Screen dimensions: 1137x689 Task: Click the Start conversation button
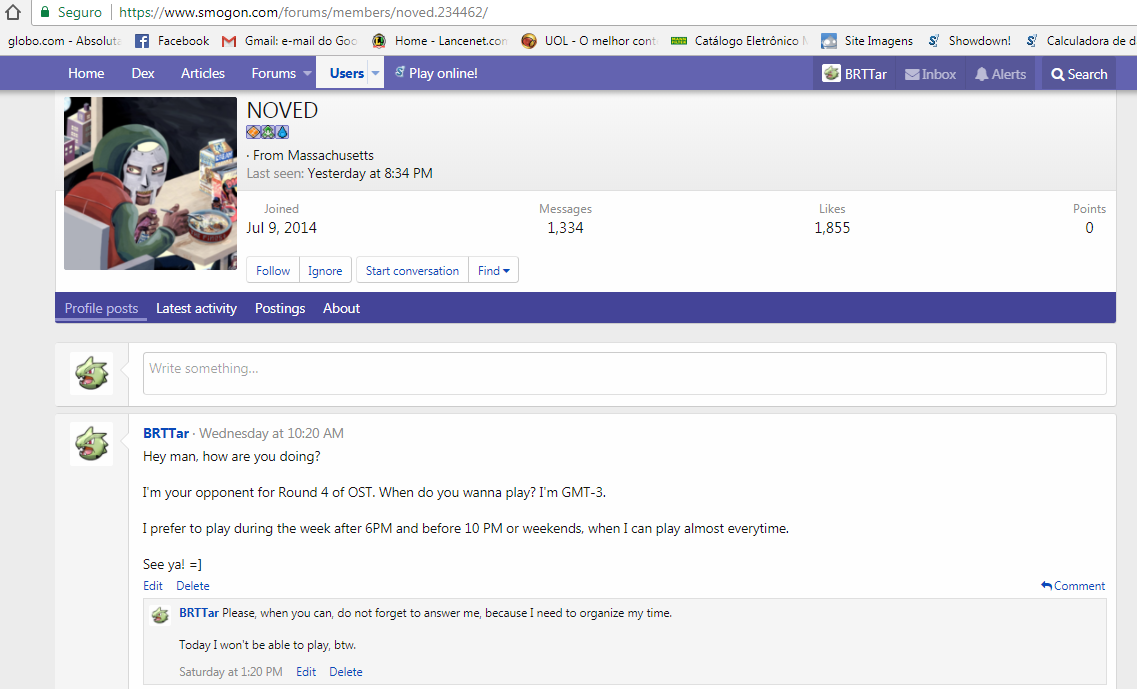412,270
